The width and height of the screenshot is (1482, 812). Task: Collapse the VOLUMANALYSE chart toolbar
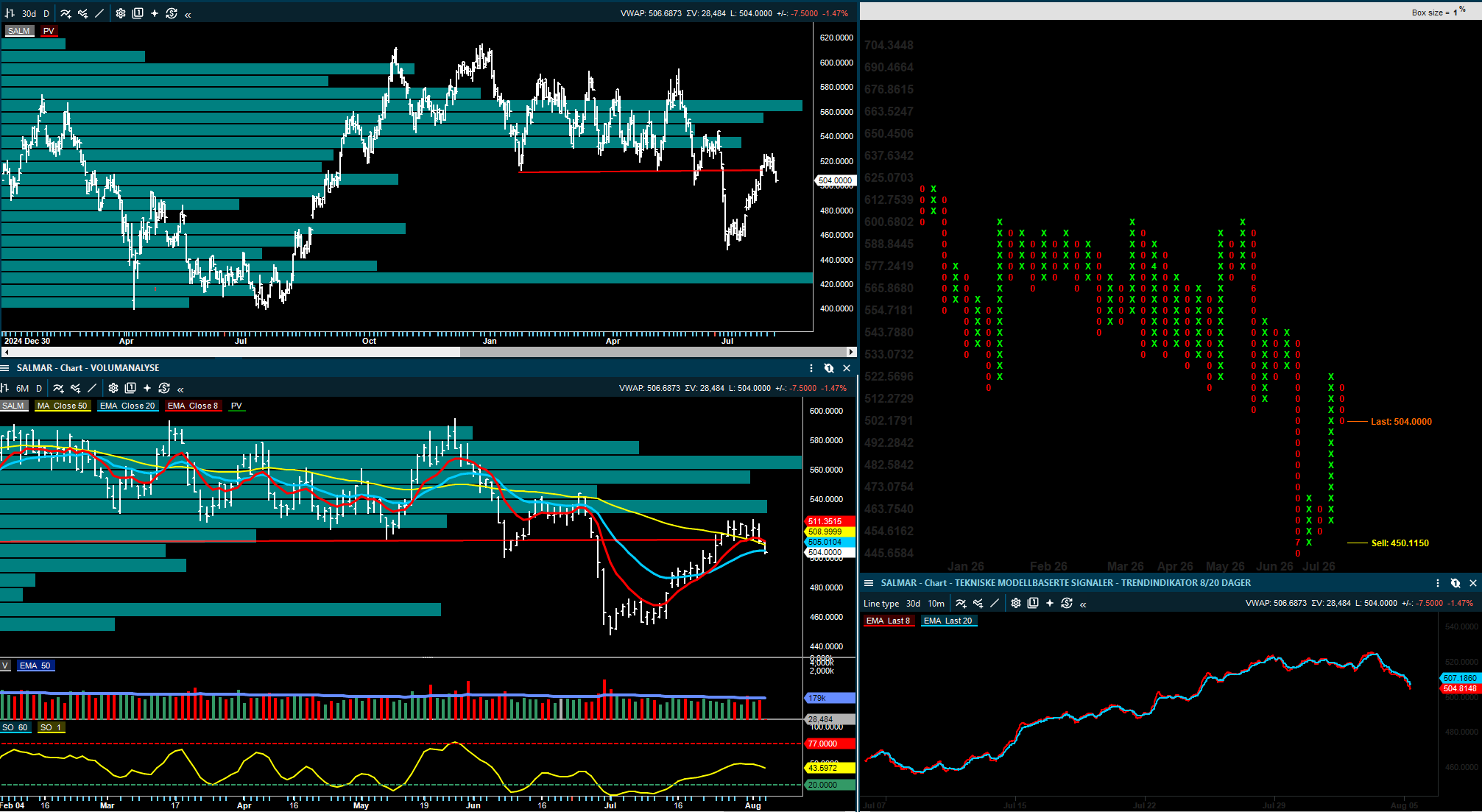tap(180, 389)
